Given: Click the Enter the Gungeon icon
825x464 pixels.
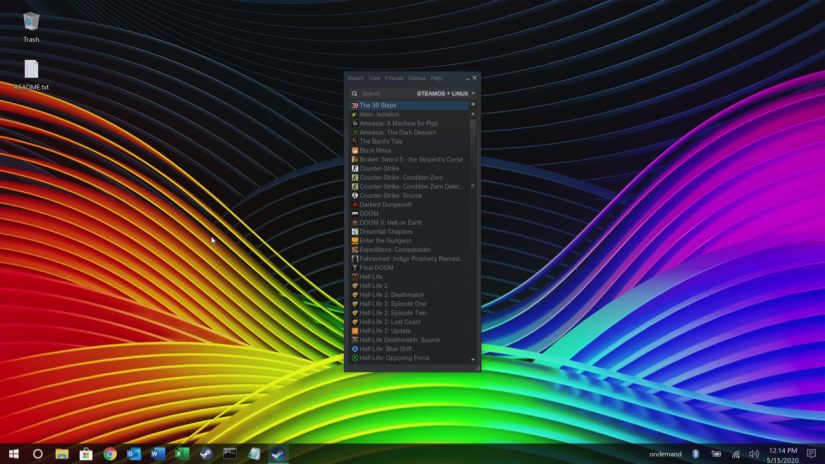Looking at the screenshot, I should click(354, 240).
